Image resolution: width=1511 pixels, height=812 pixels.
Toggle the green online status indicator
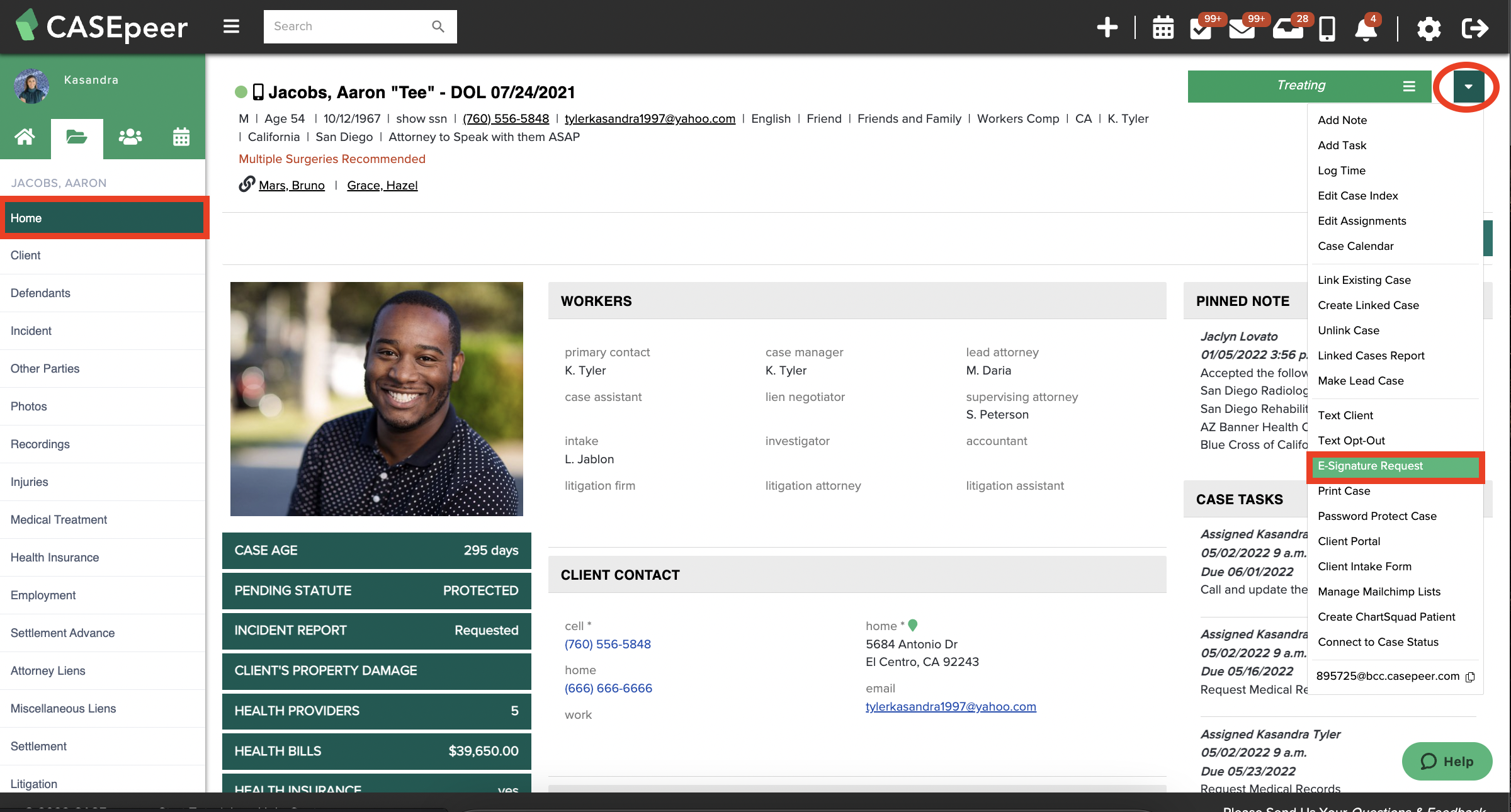(x=242, y=92)
